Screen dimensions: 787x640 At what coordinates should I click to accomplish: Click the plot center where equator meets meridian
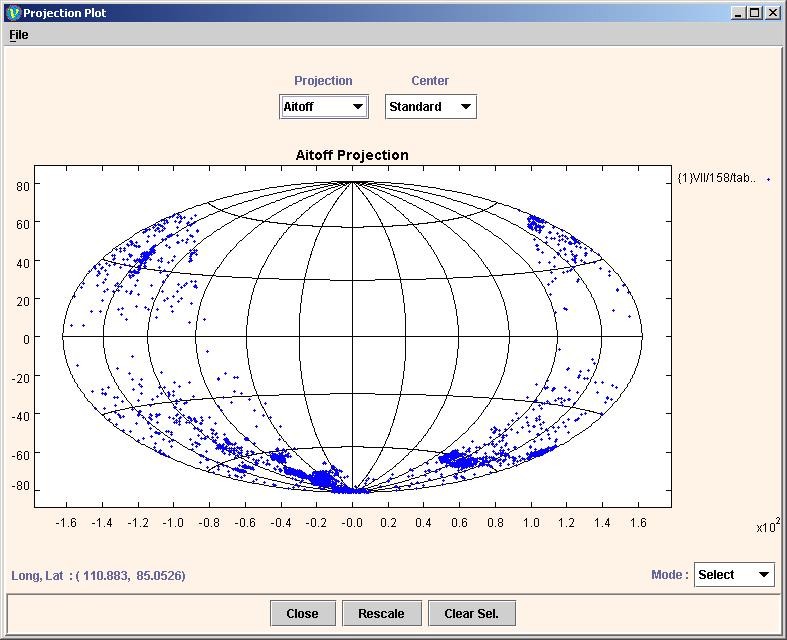pyautogui.click(x=352, y=337)
